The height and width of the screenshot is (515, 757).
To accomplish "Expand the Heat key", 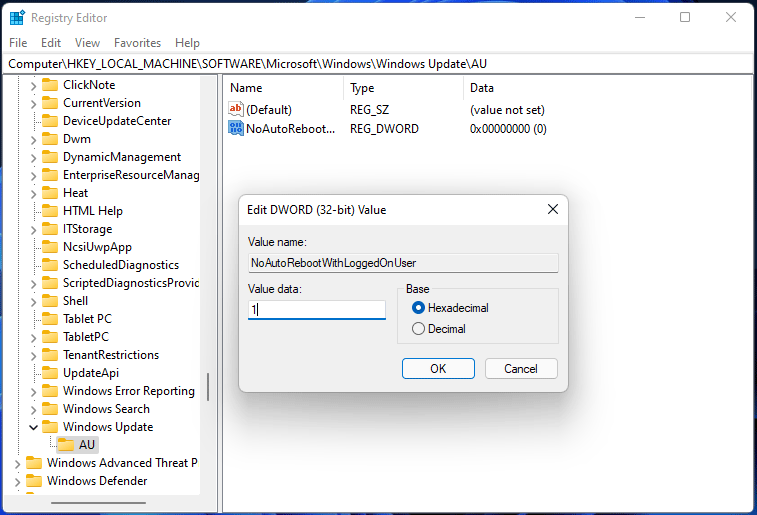I will click(x=33, y=194).
